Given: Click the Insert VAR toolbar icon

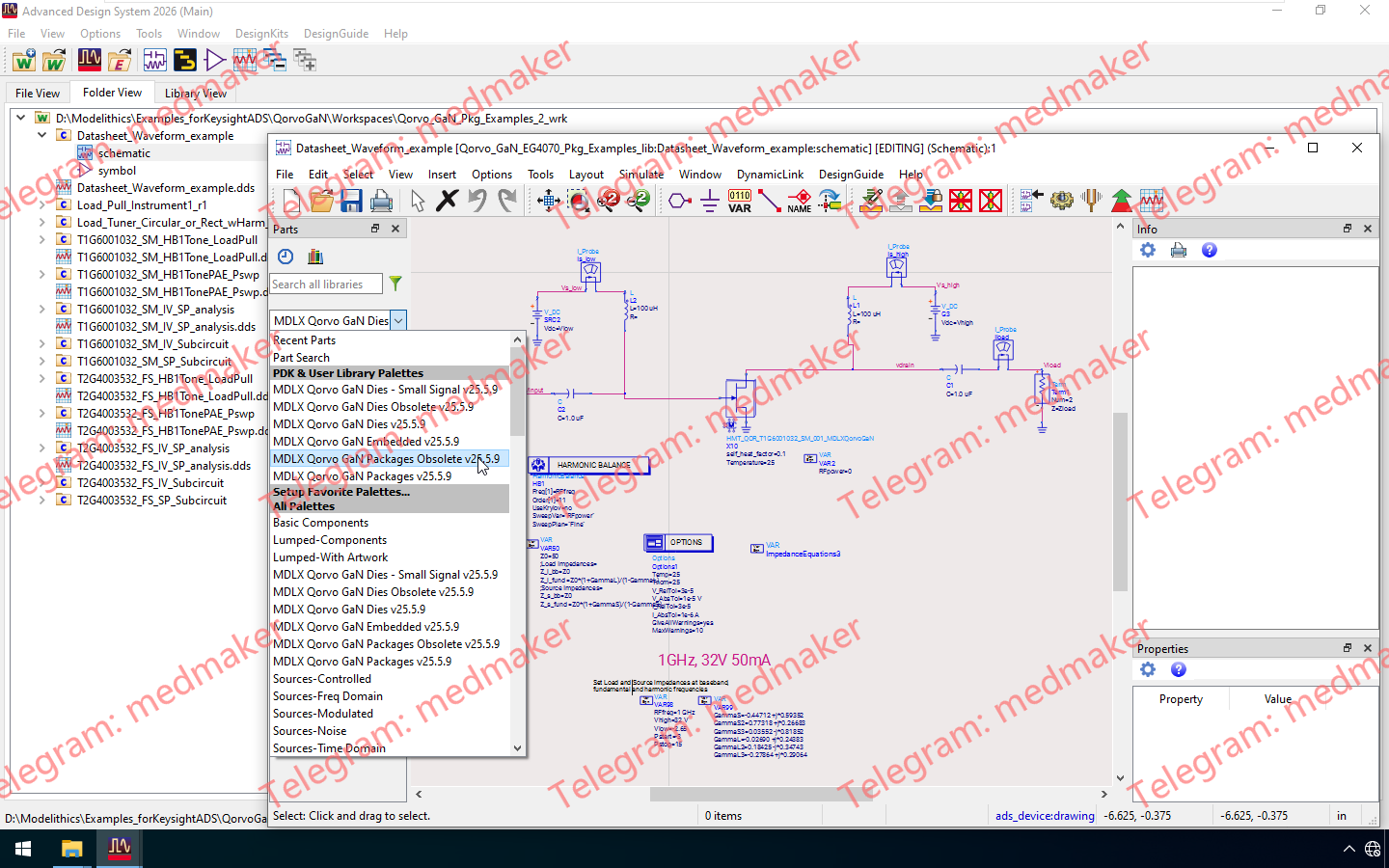Looking at the screenshot, I should coord(740,201).
